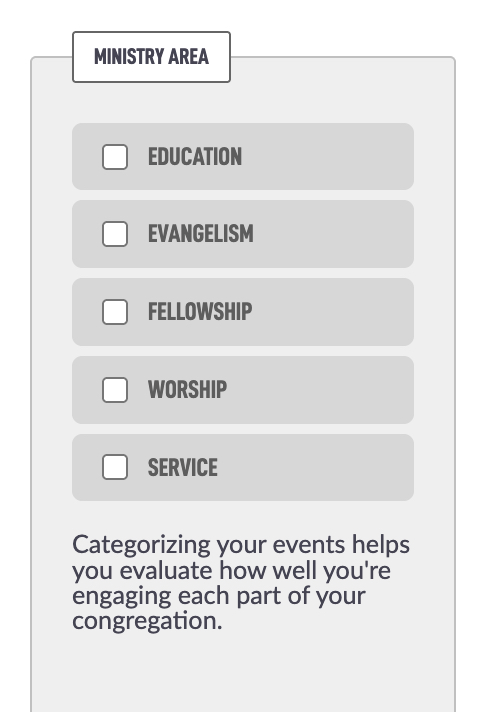This screenshot has width=488, height=712.
Task: Click the Categorizing your events help text
Action: (241, 583)
